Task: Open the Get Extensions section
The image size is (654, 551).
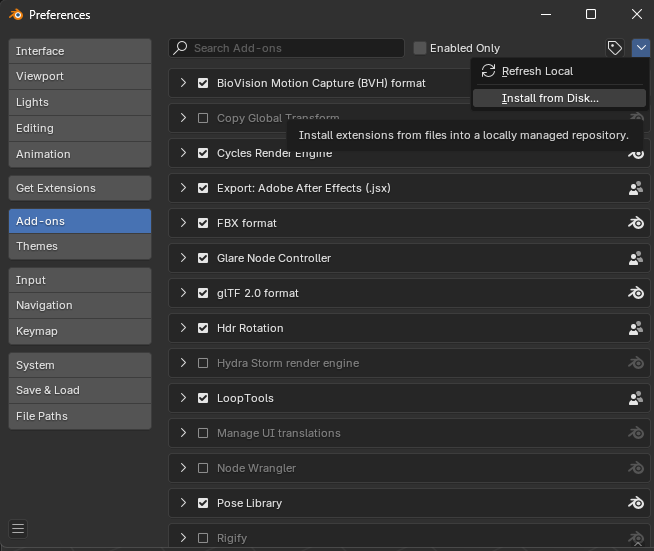Action: point(80,188)
